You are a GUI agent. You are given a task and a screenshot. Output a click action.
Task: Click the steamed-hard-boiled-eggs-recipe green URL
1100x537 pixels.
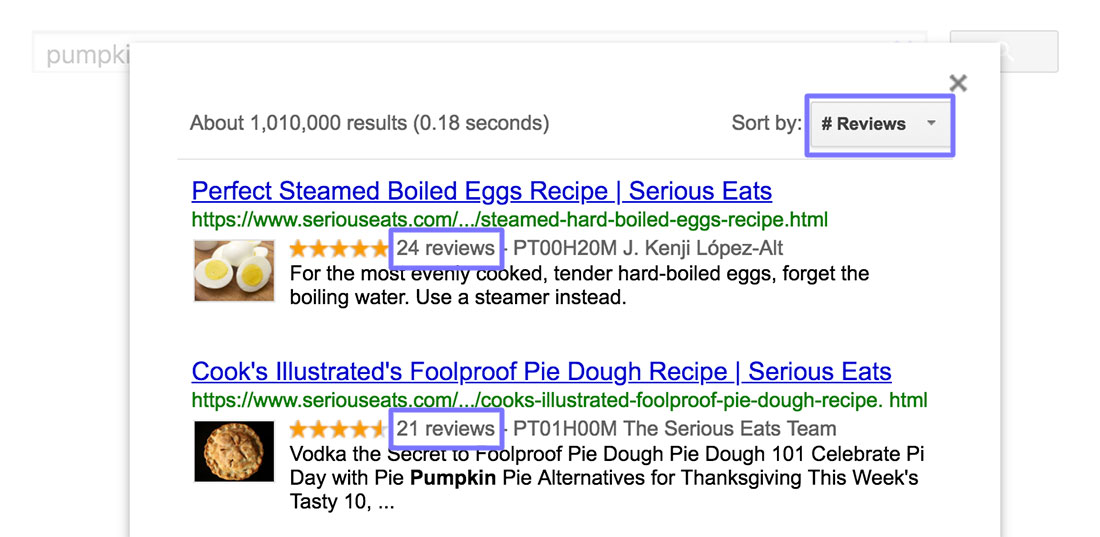(x=509, y=219)
